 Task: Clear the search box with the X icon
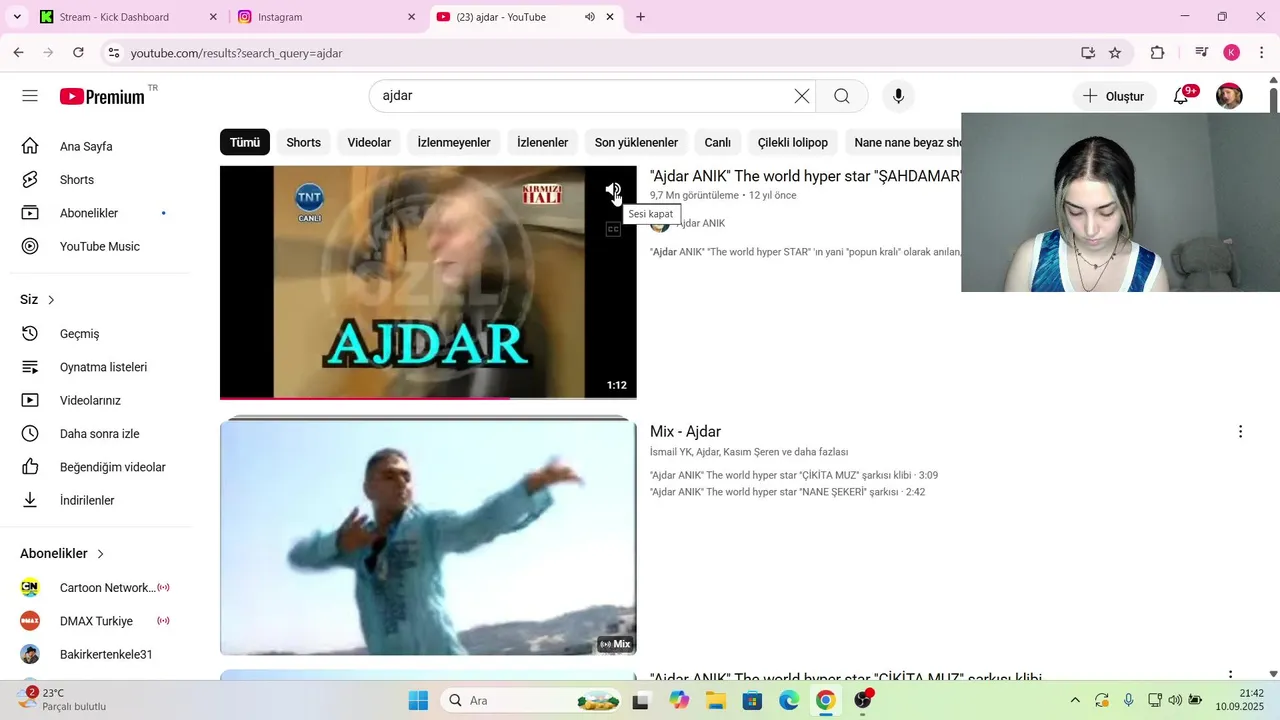click(802, 96)
